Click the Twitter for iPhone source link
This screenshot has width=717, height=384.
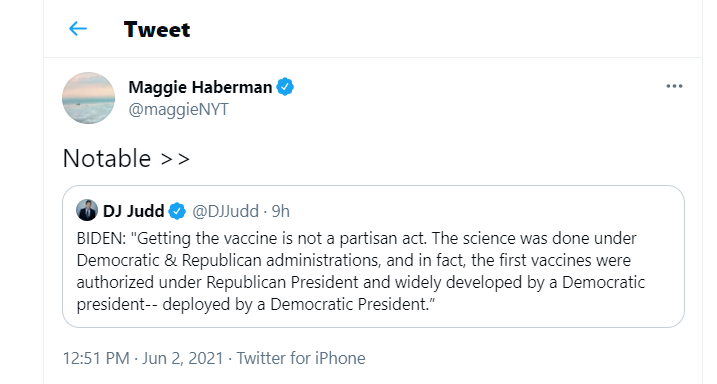(x=301, y=358)
